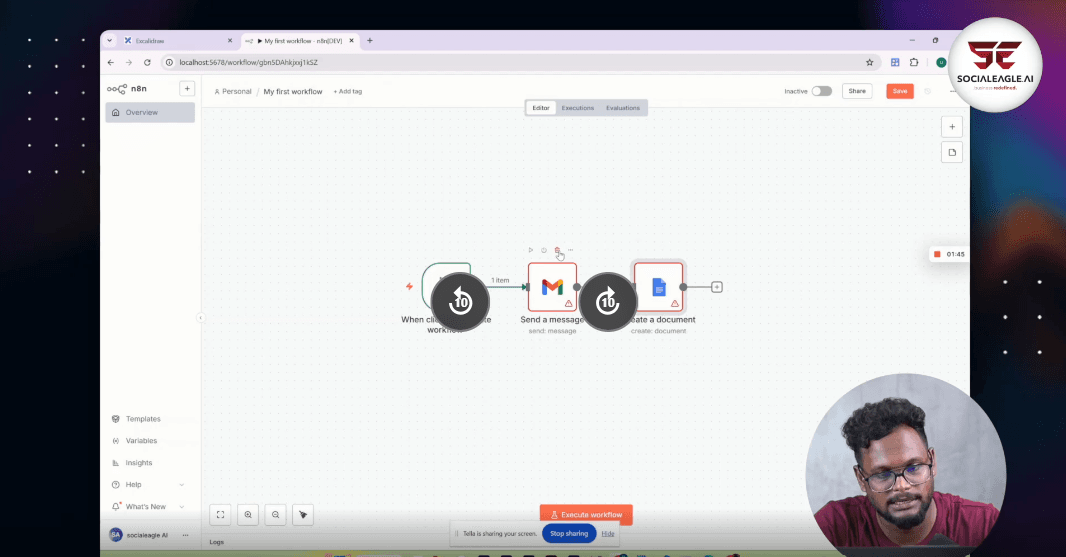The width and height of the screenshot is (1066, 557).
Task: Go back in the browser
Action: pyautogui.click(x=111, y=63)
